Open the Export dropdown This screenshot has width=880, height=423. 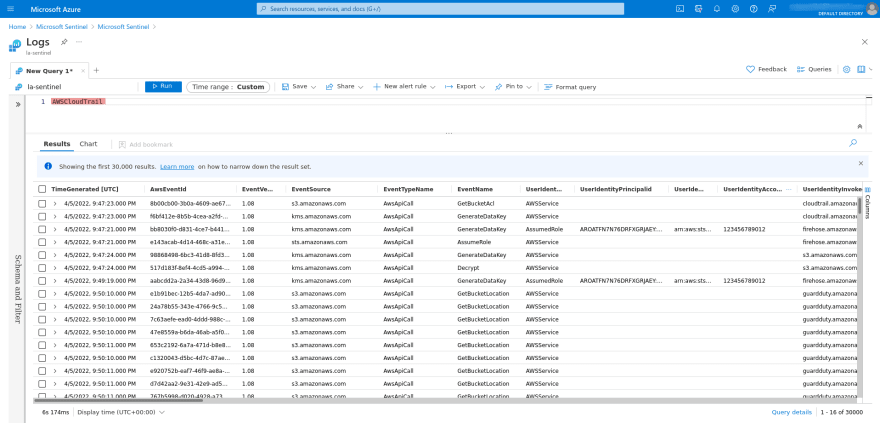pyautogui.click(x=465, y=87)
